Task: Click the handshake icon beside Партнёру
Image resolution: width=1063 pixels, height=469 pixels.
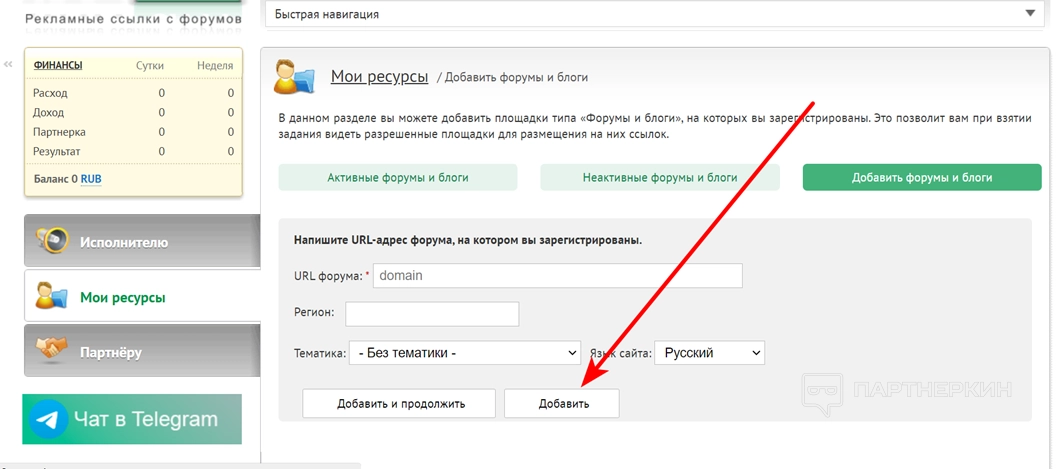Action: [52, 350]
